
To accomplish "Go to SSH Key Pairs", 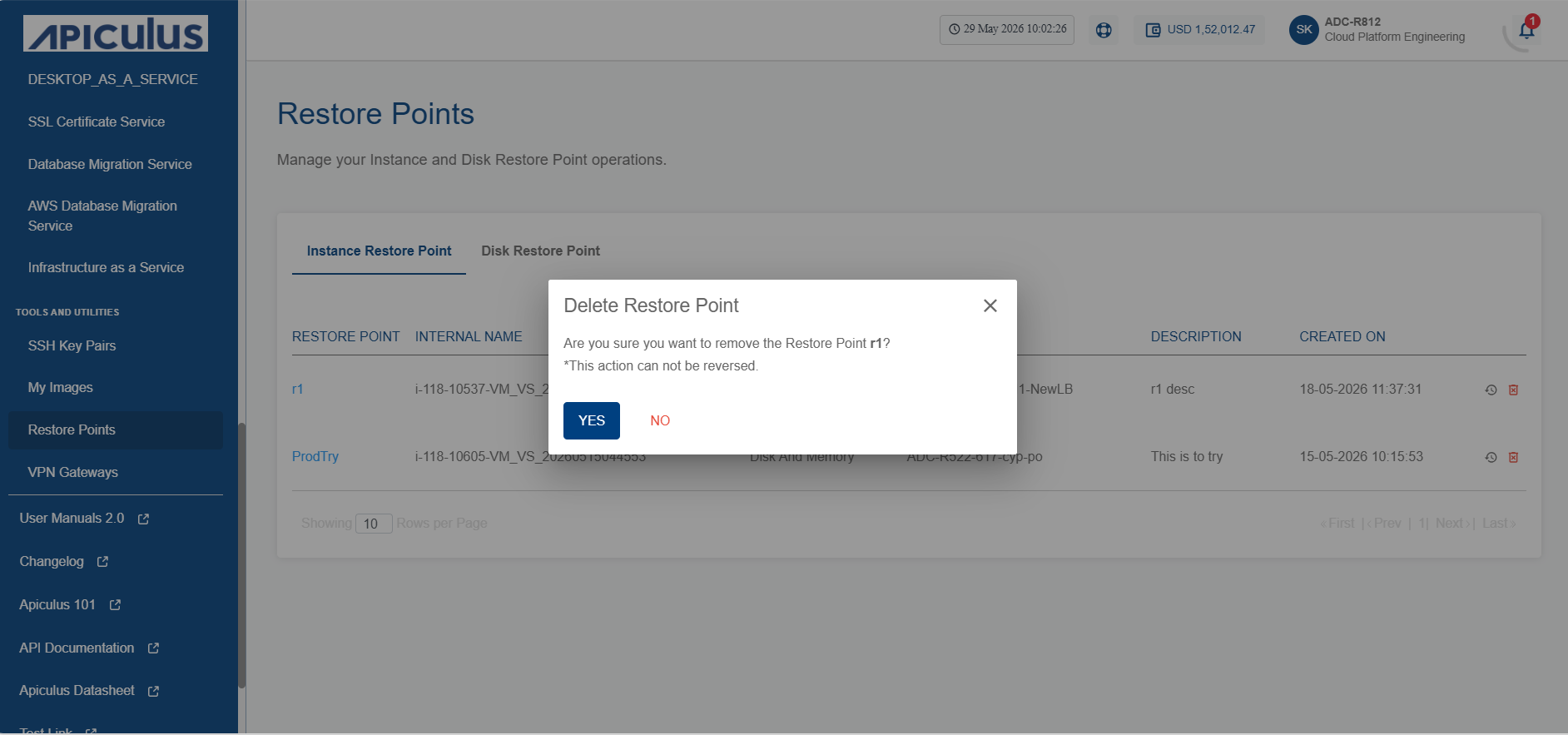I will (x=72, y=345).
